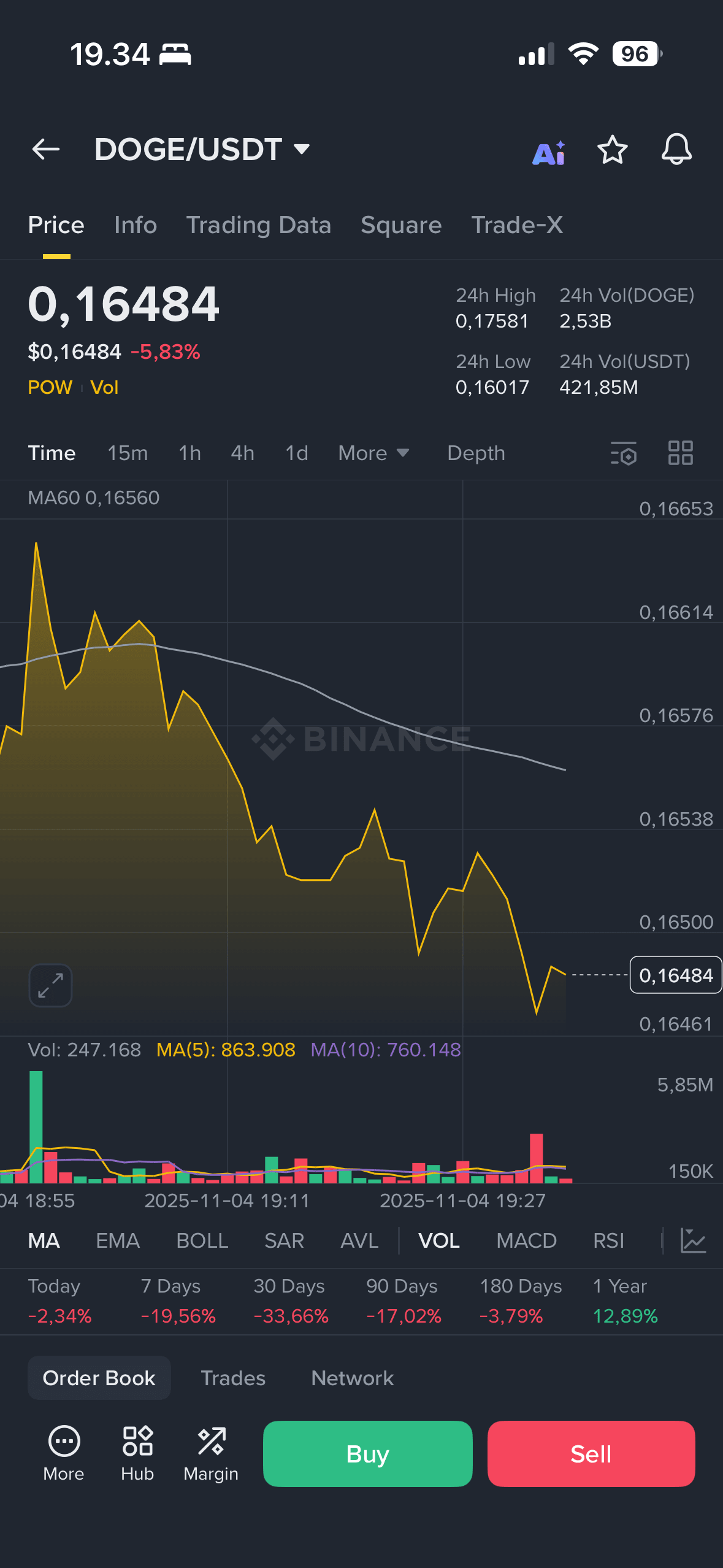The width and height of the screenshot is (723, 1568).
Task: Set a price alert with bell icon
Action: pos(676,149)
